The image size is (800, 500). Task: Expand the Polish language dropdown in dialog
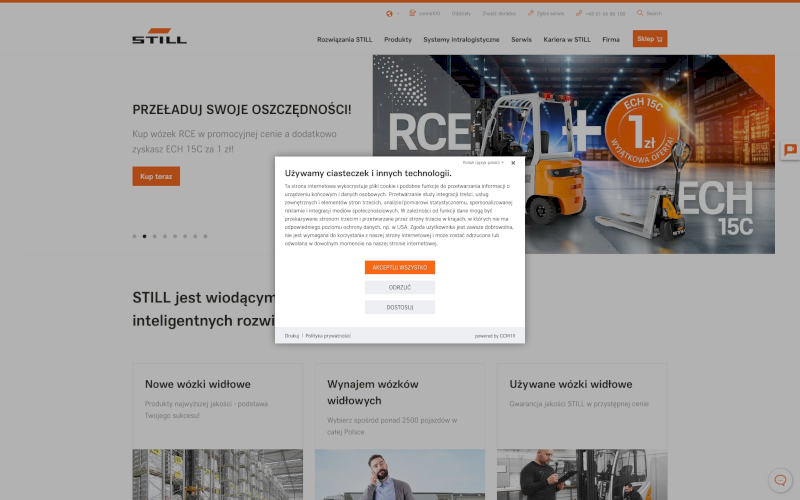coord(483,162)
